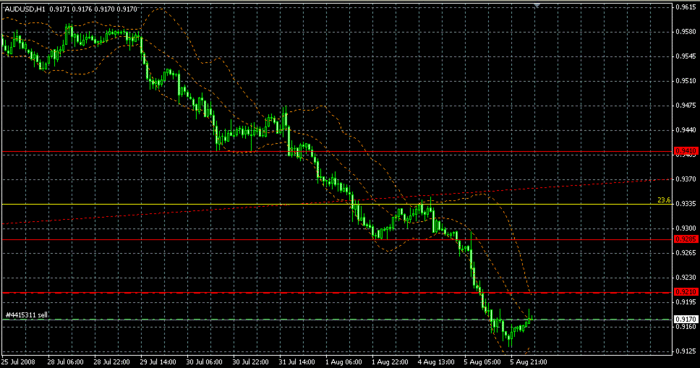Screen dimensions: 700x368
Task: Click the current price 0.9170 tag
Action: click(x=686, y=319)
